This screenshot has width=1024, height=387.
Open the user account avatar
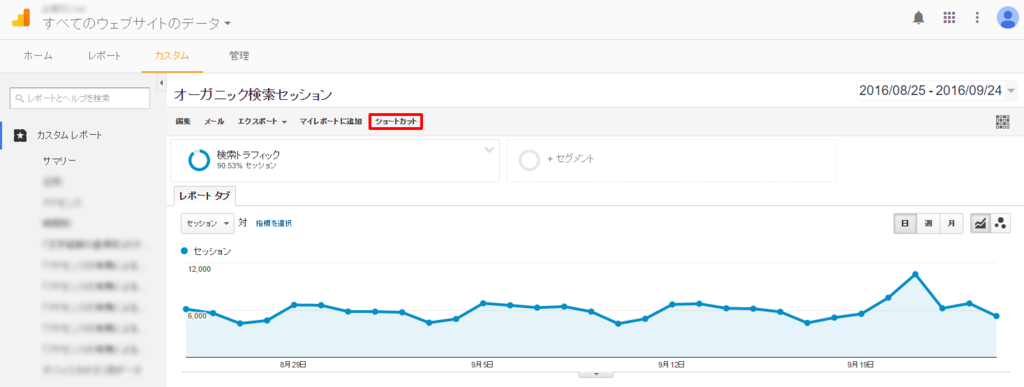1007,18
